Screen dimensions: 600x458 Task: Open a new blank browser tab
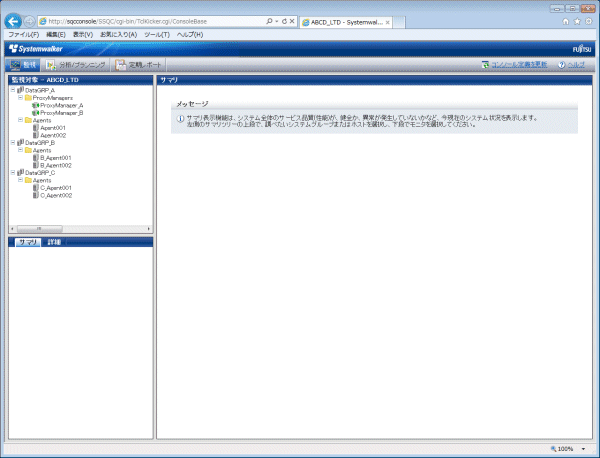coord(399,23)
